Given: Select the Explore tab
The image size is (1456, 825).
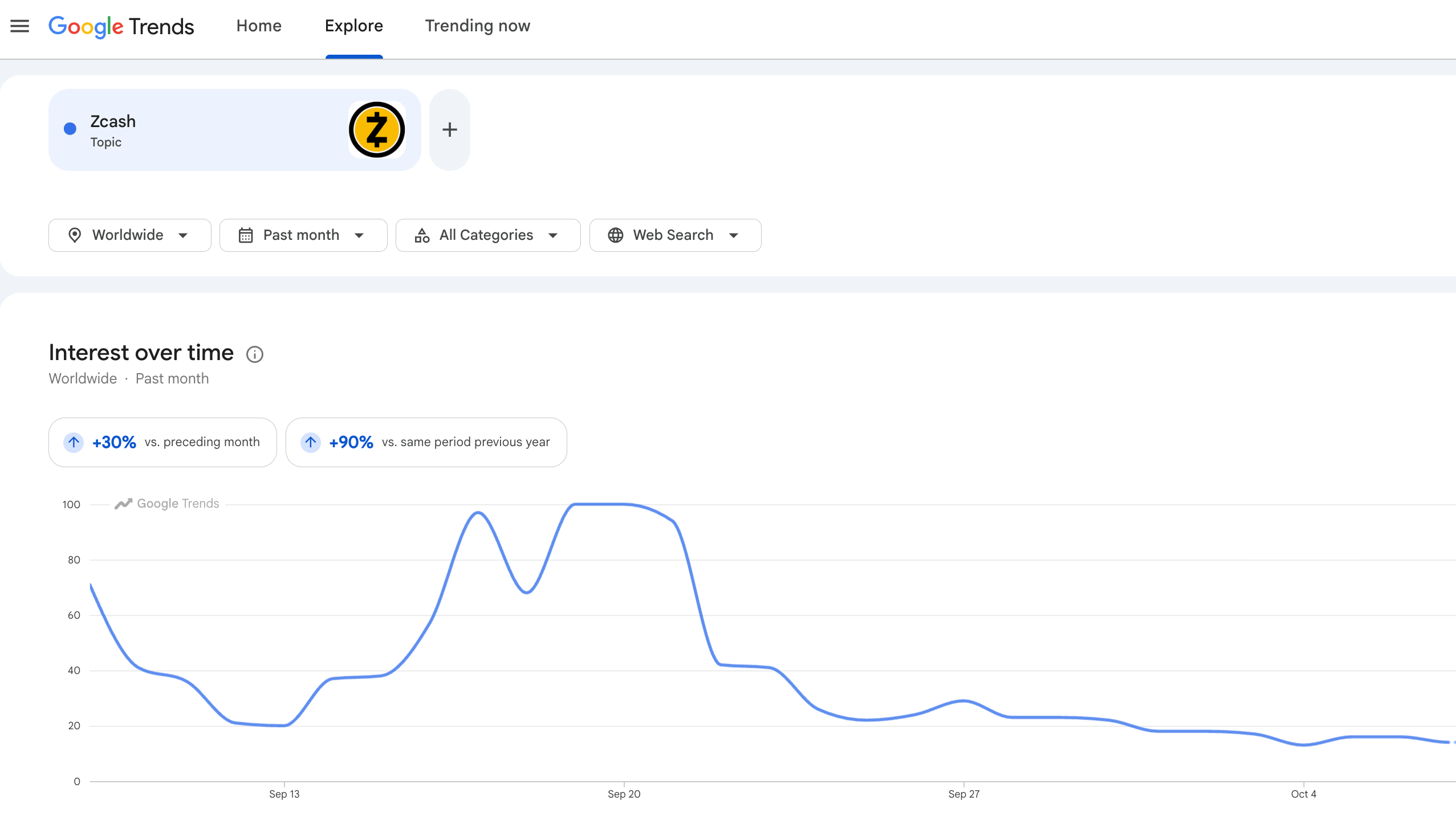Looking at the screenshot, I should click(354, 26).
